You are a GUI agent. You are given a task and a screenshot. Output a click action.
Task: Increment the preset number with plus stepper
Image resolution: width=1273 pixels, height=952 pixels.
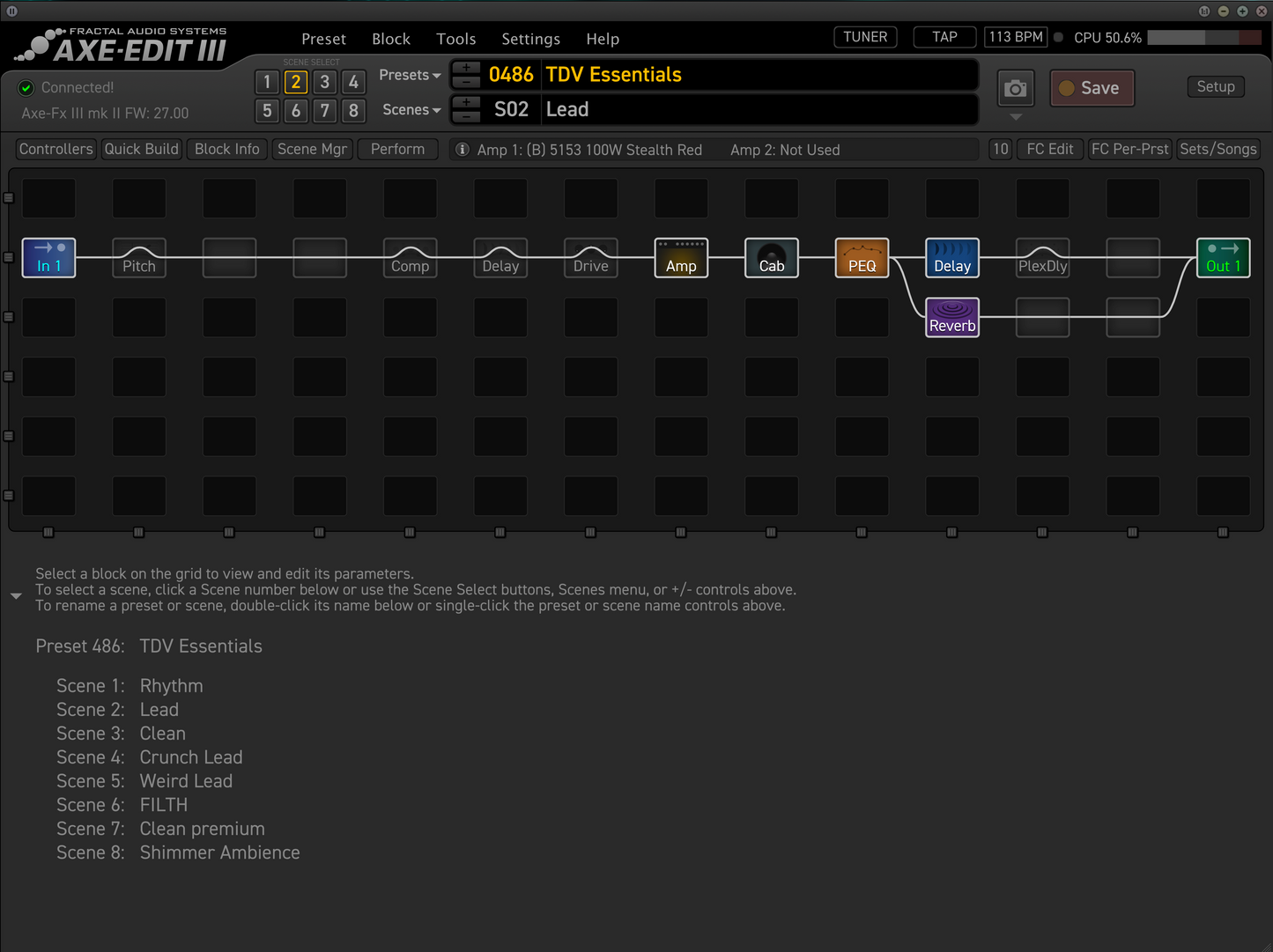point(466,69)
